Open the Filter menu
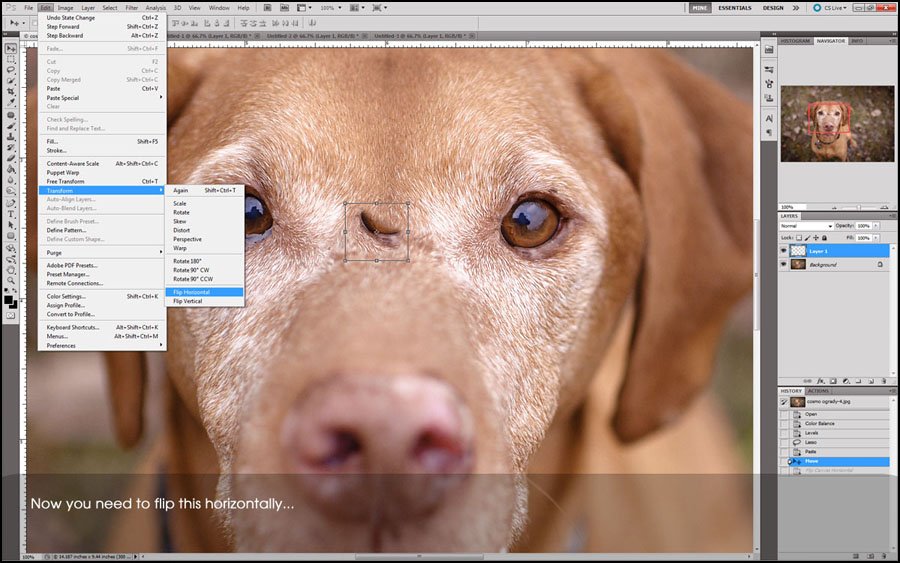Viewport: 900px width, 563px height. (x=131, y=8)
